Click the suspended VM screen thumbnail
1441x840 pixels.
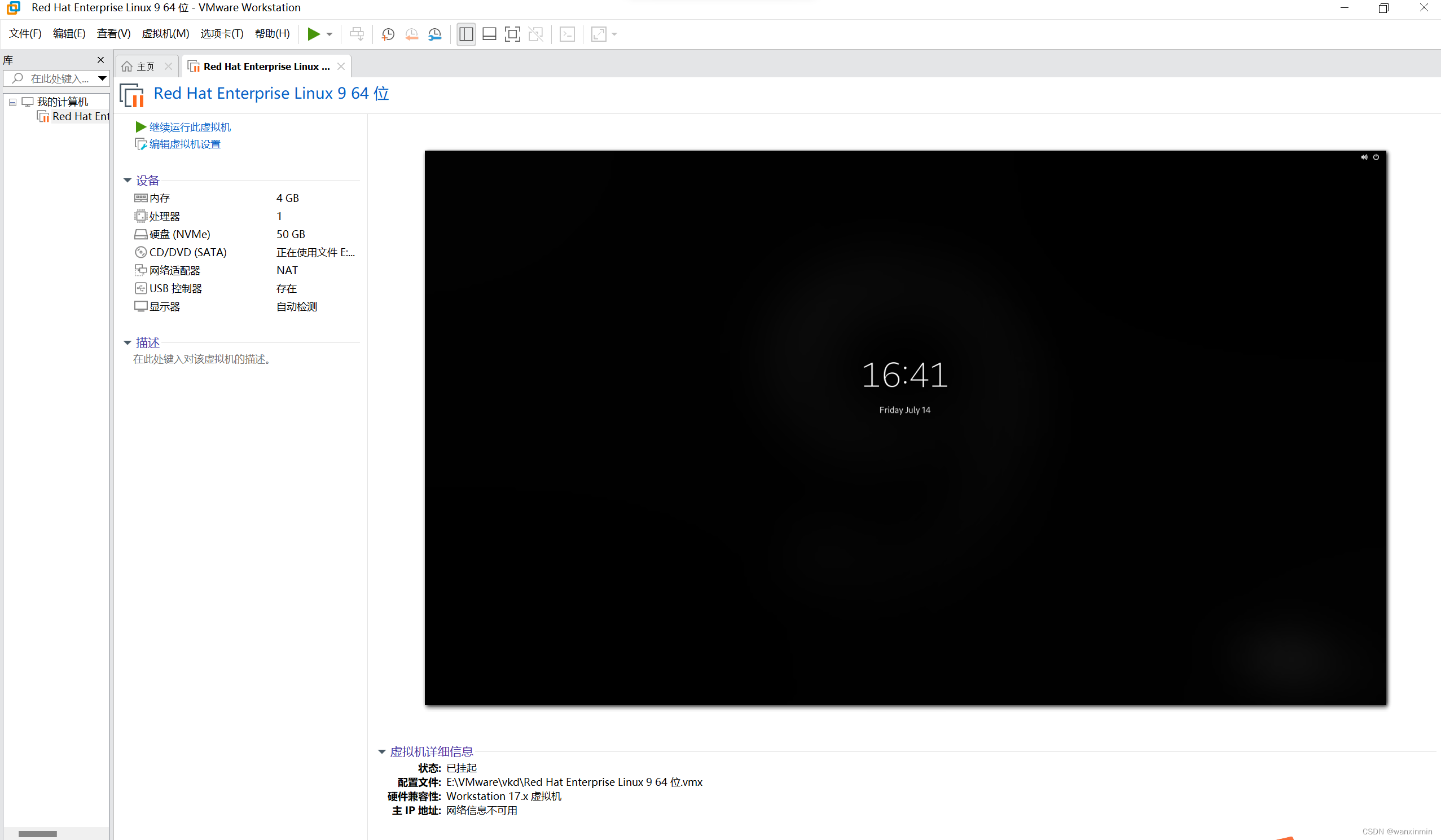(x=905, y=428)
